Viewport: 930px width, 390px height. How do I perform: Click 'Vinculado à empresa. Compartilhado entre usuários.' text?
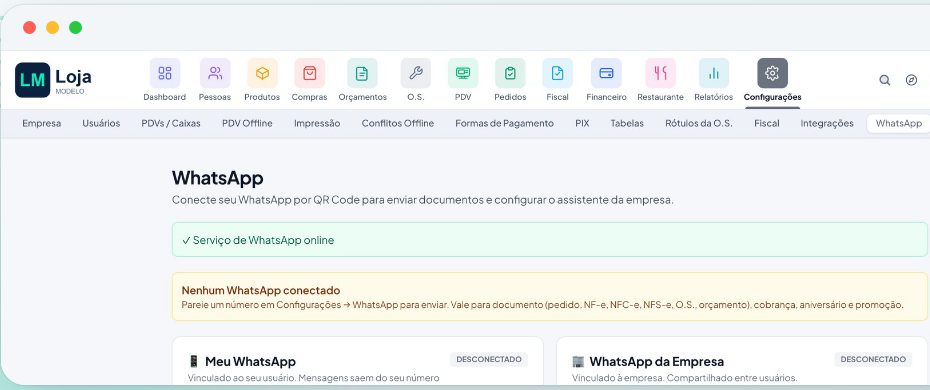click(x=684, y=378)
